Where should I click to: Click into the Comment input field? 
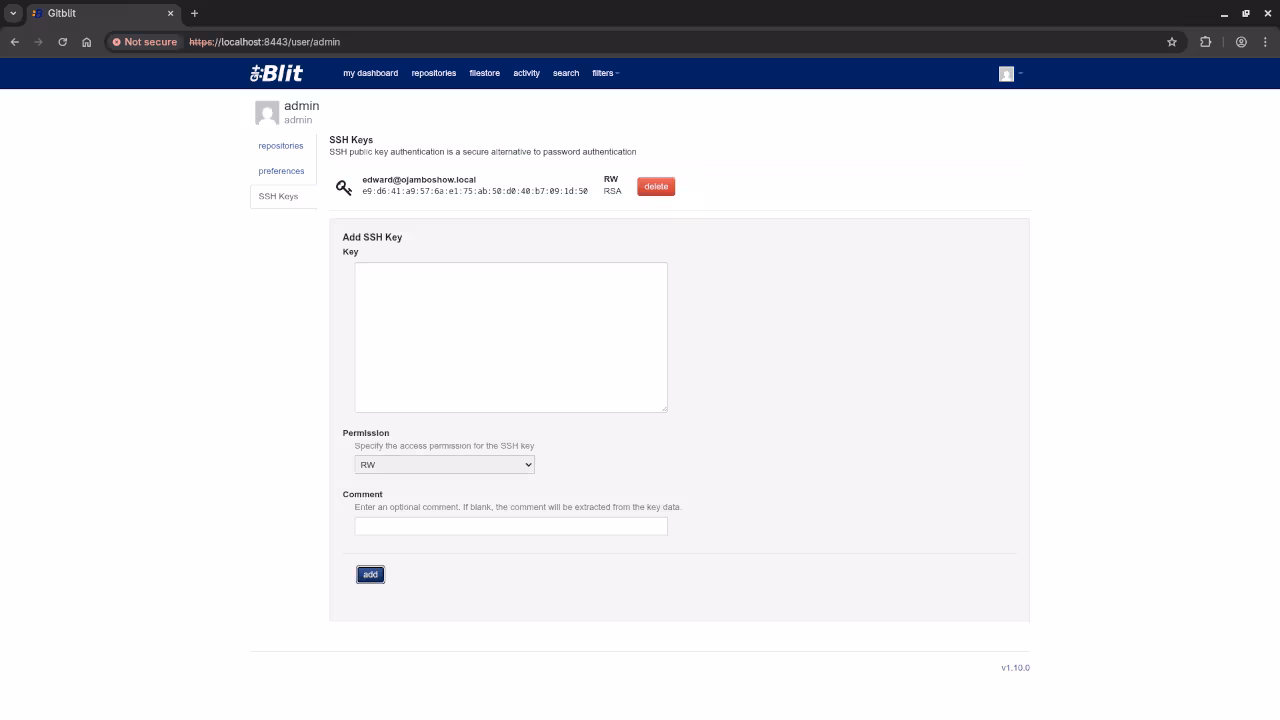(510, 526)
